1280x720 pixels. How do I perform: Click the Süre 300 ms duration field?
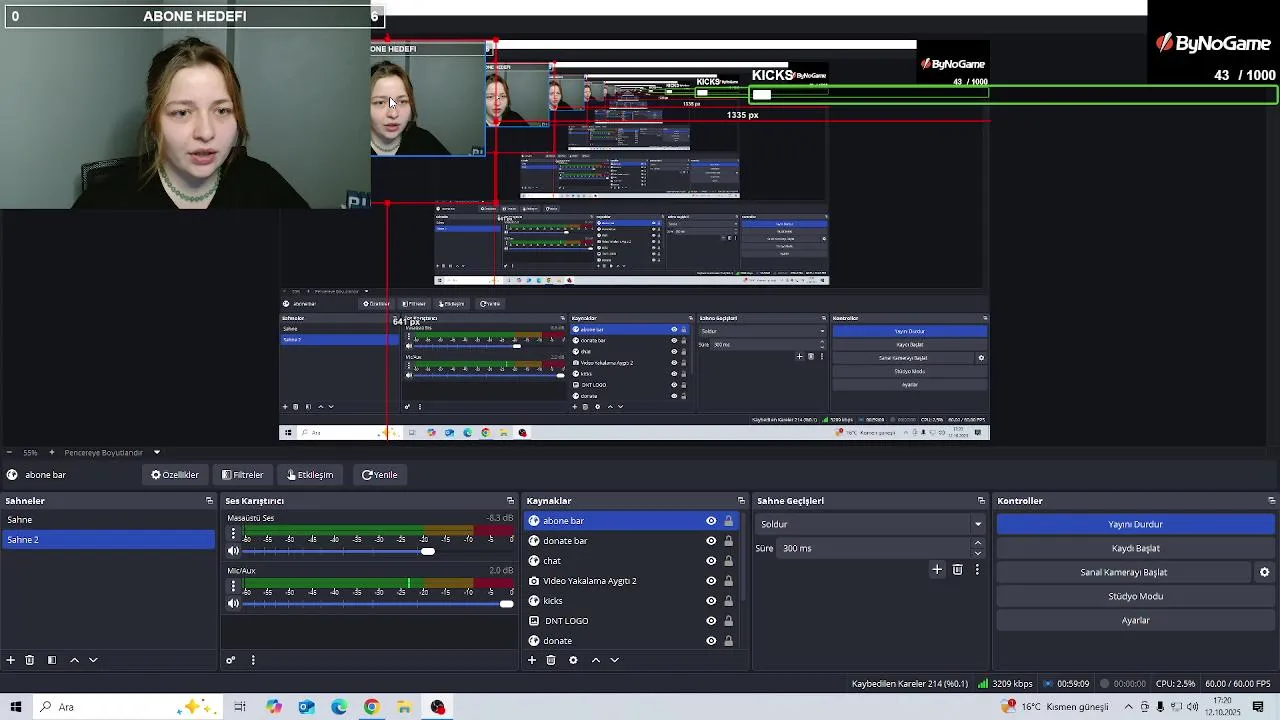[875, 548]
